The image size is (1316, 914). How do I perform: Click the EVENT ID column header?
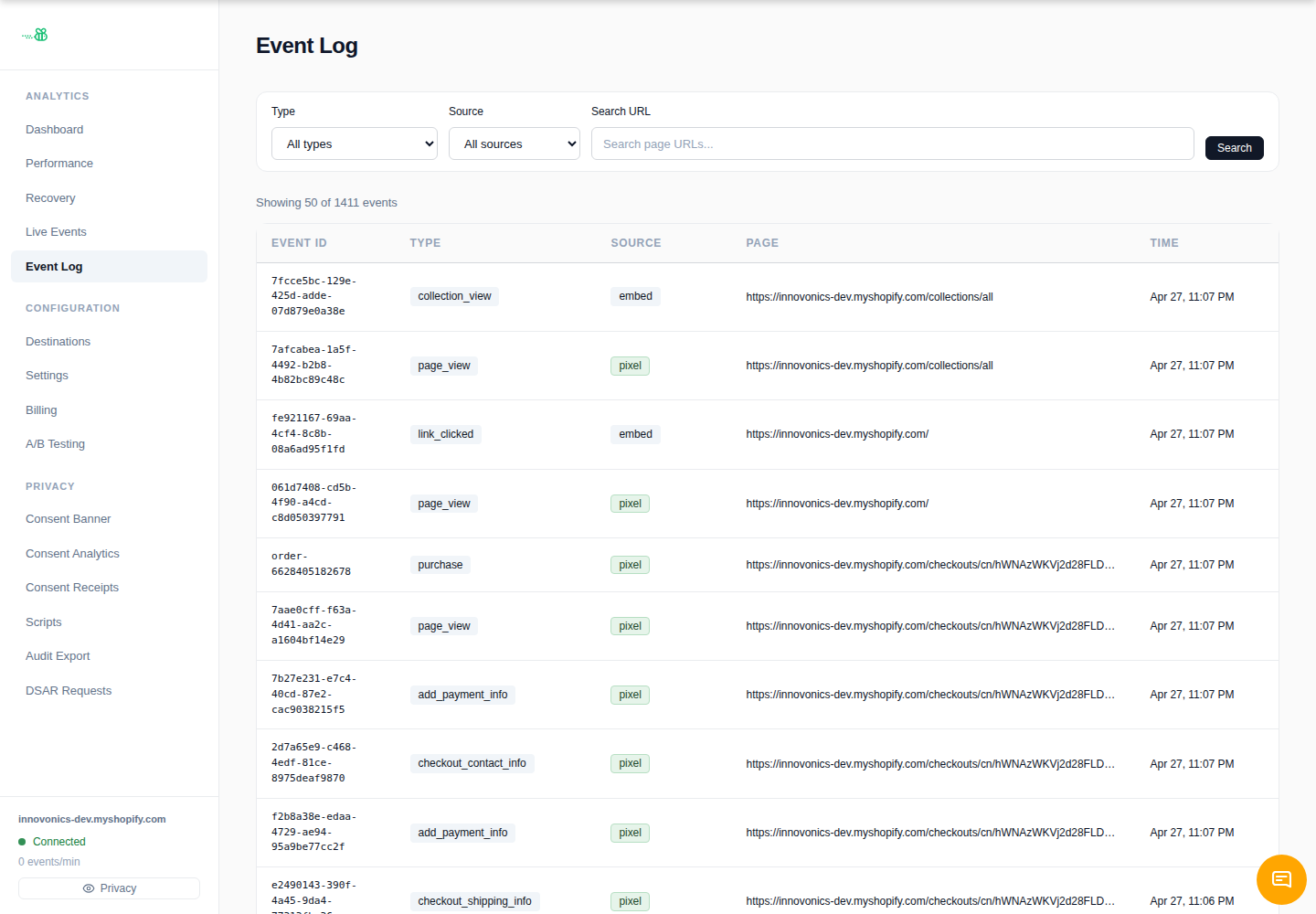coord(299,243)
